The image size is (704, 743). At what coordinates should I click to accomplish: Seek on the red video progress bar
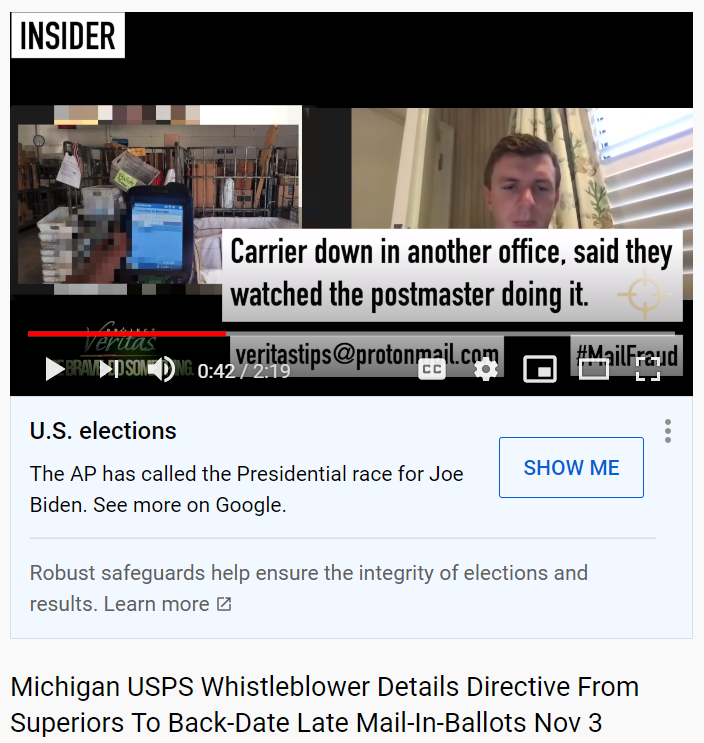[126, 334]
